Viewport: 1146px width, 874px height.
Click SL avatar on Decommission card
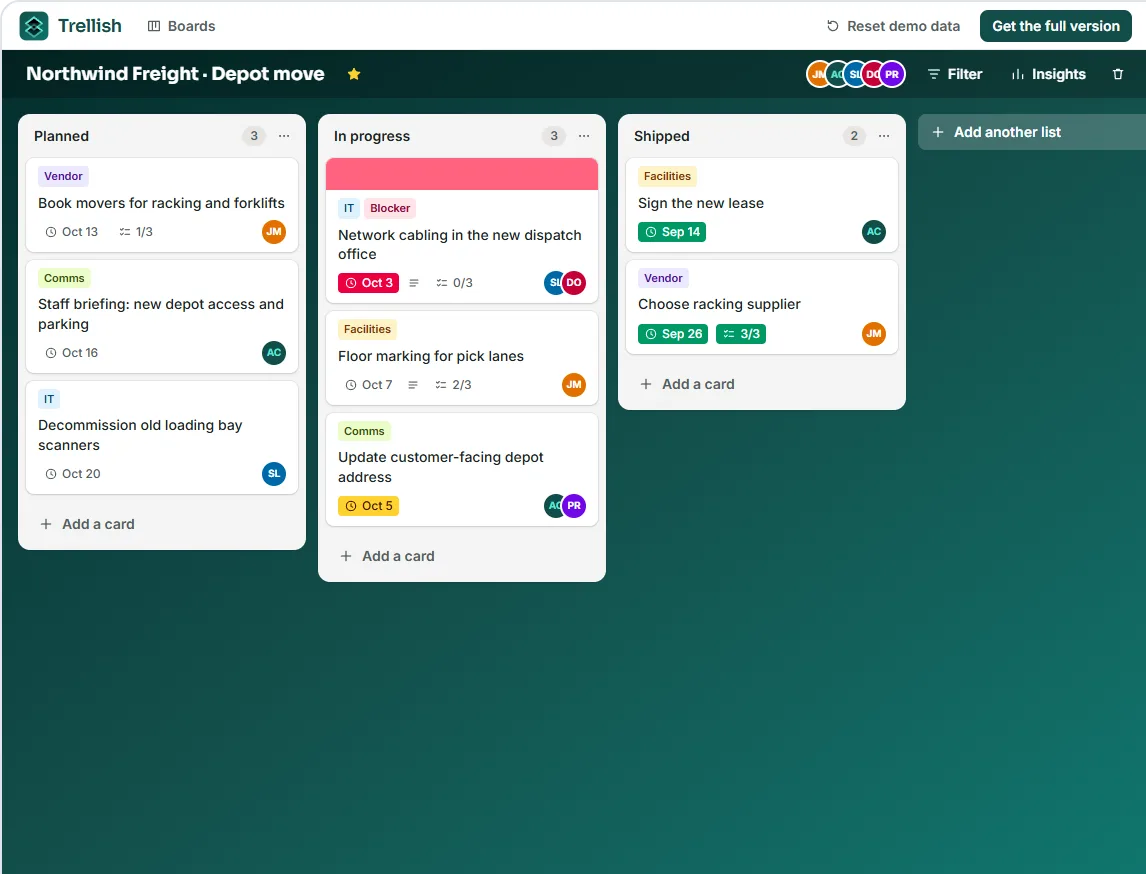click(274, 474)
